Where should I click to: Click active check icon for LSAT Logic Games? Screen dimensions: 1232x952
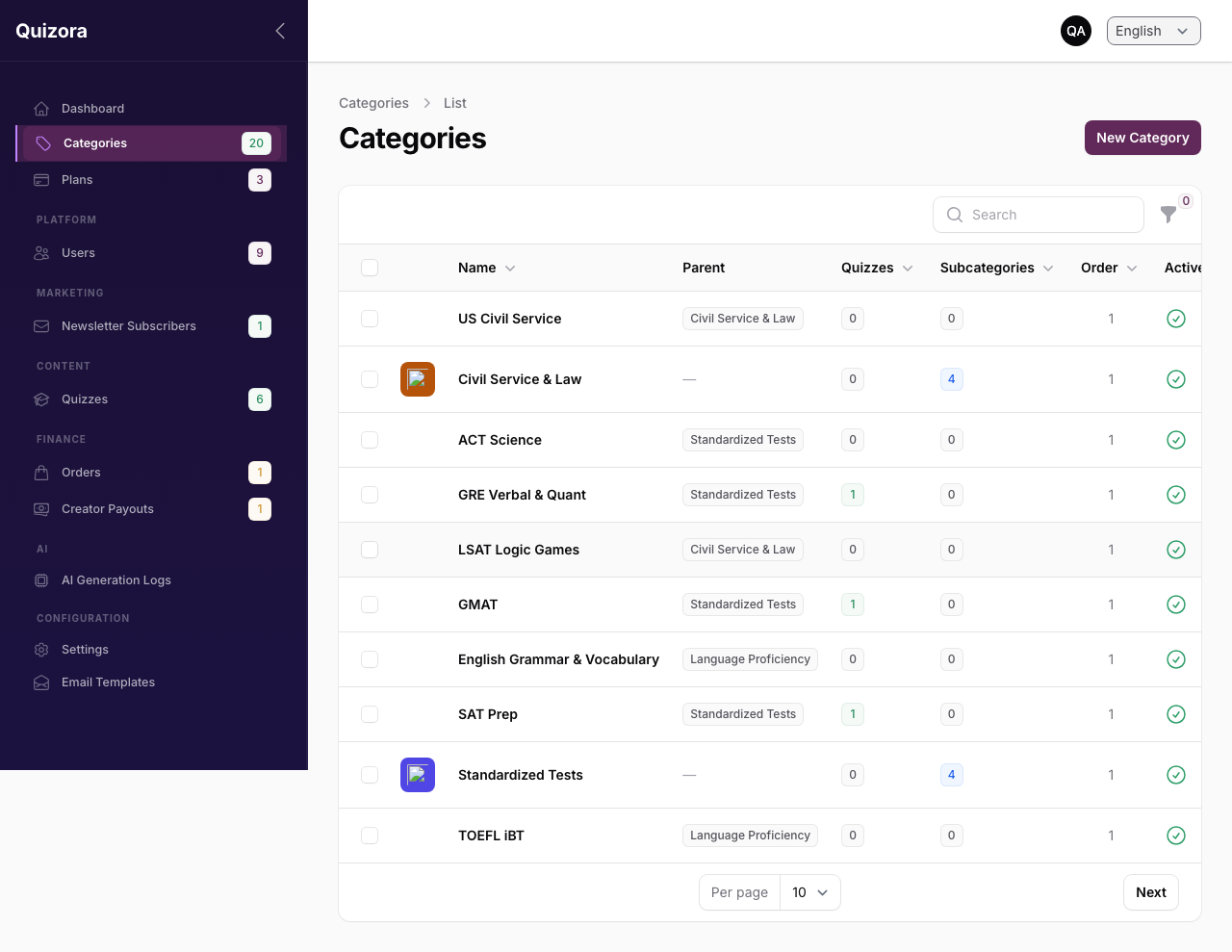pos(1176,550)
